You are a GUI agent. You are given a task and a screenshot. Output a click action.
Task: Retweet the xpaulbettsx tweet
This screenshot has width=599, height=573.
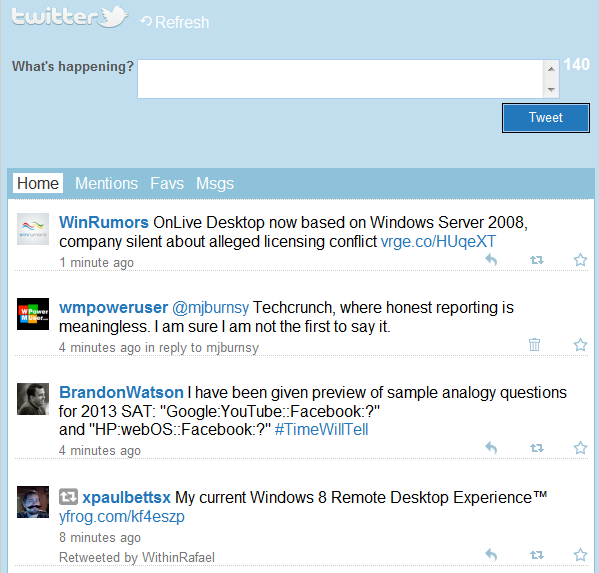click(537, 555)
